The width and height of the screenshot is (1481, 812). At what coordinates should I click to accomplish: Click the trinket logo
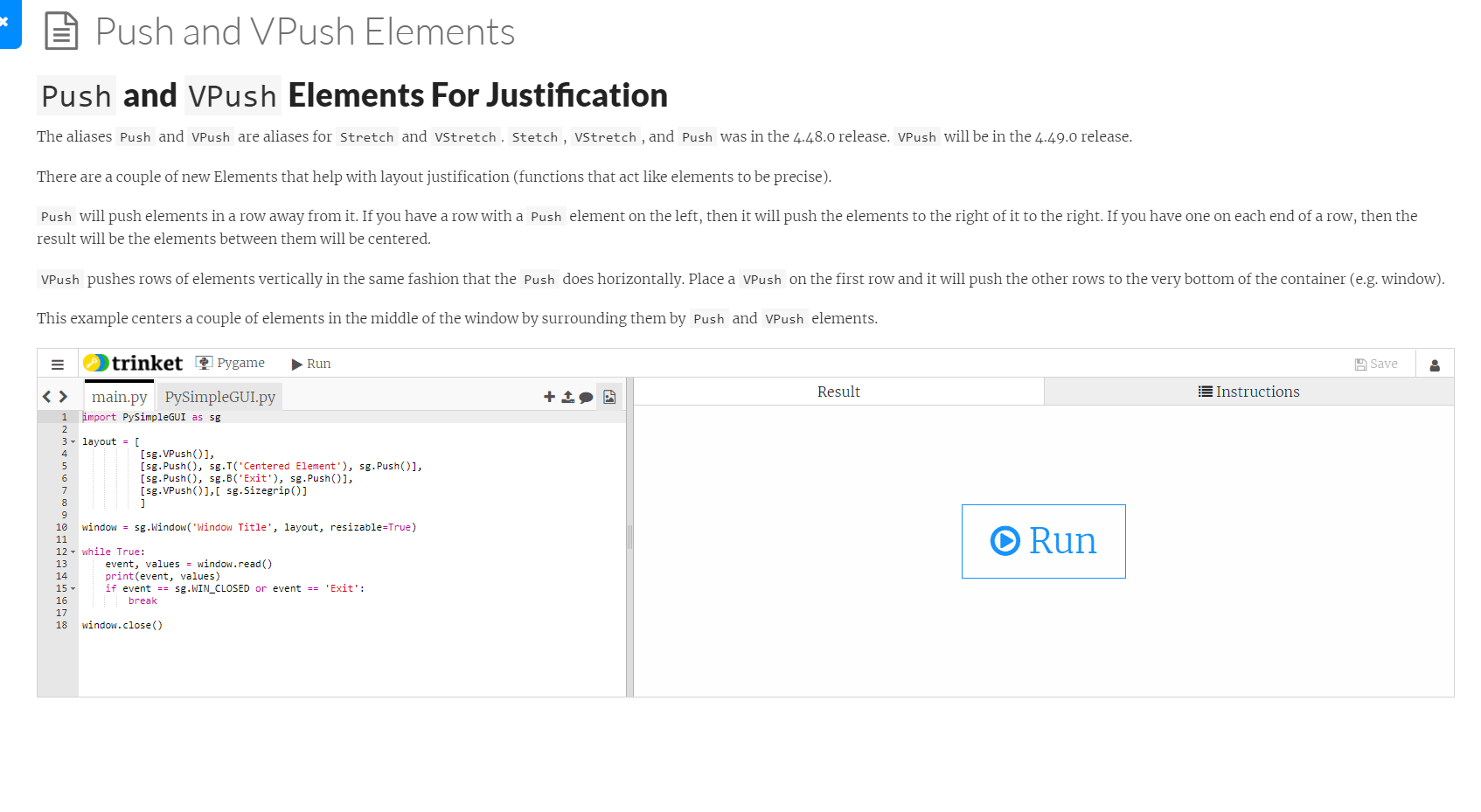pyautogui.click(x=133, y=363)
